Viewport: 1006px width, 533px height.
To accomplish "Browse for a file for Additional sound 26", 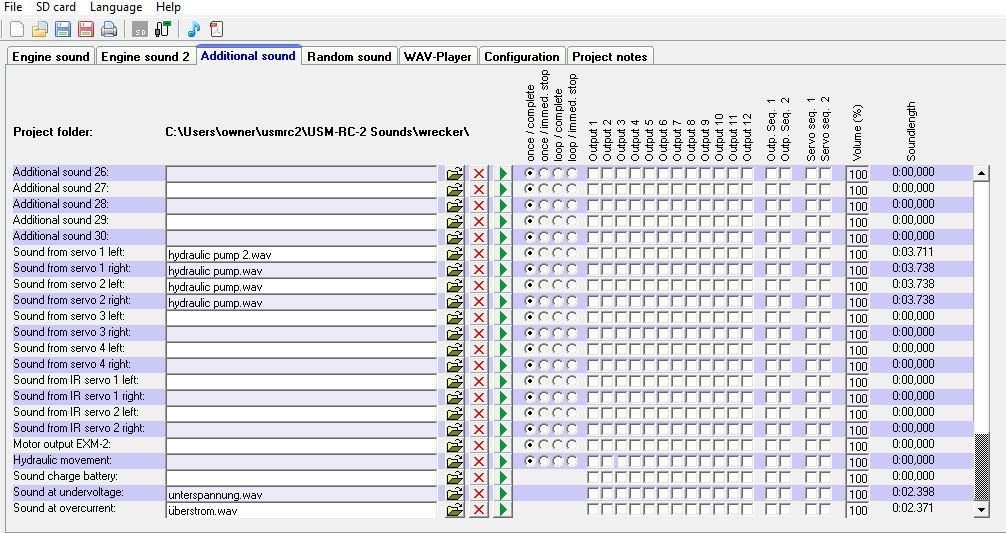I will [455, 173].
